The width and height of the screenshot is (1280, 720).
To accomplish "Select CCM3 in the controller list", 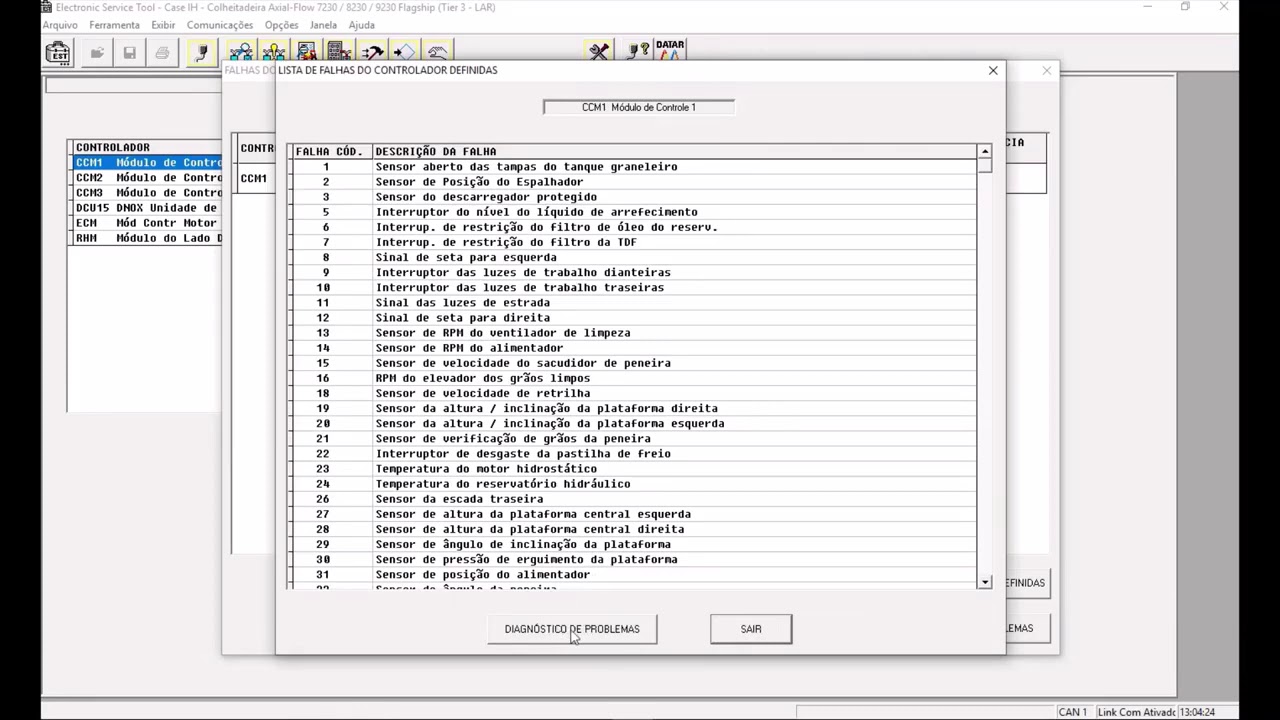I will pos(148,193).
